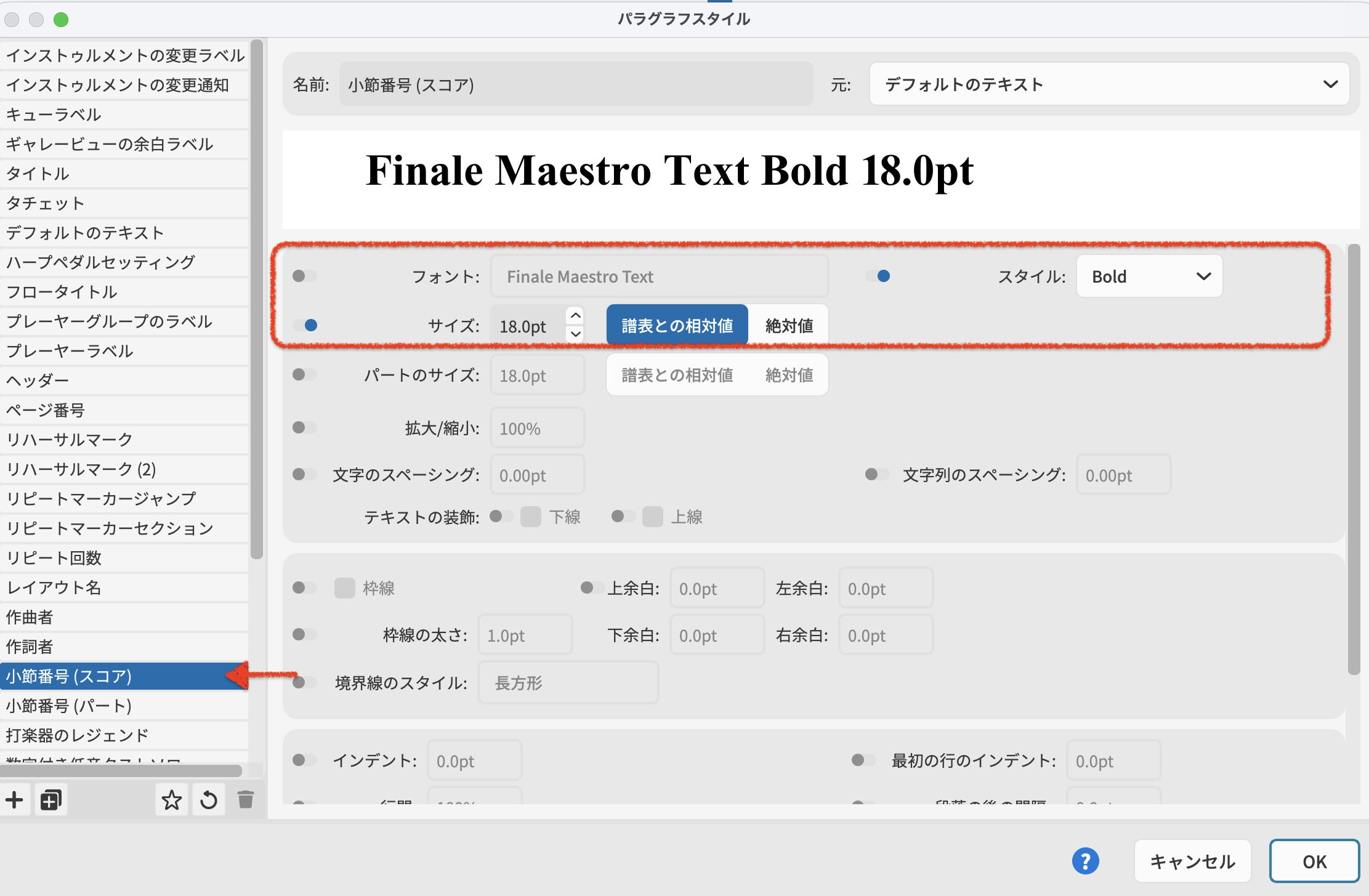This screenshot has width=1369, height=896.
Task: Click the circular arrow revert icon
Action: 208,800
